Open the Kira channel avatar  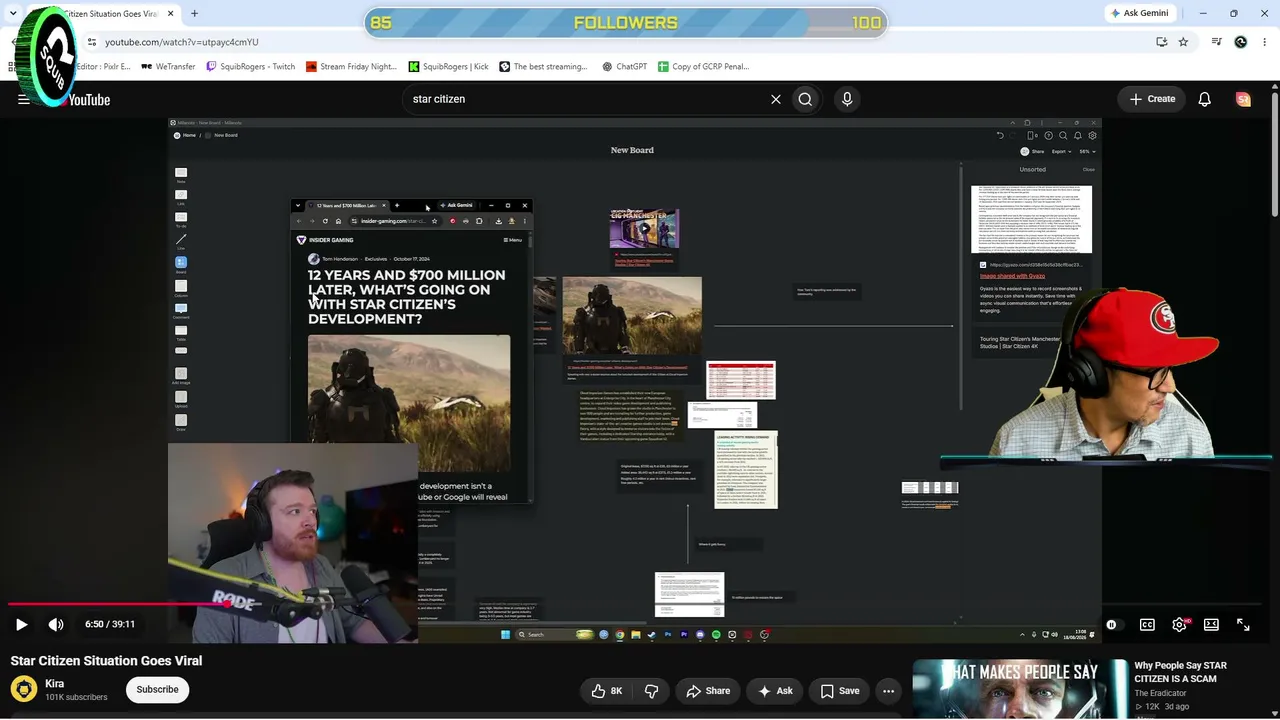pyautogui.click(x=24, y=689)
